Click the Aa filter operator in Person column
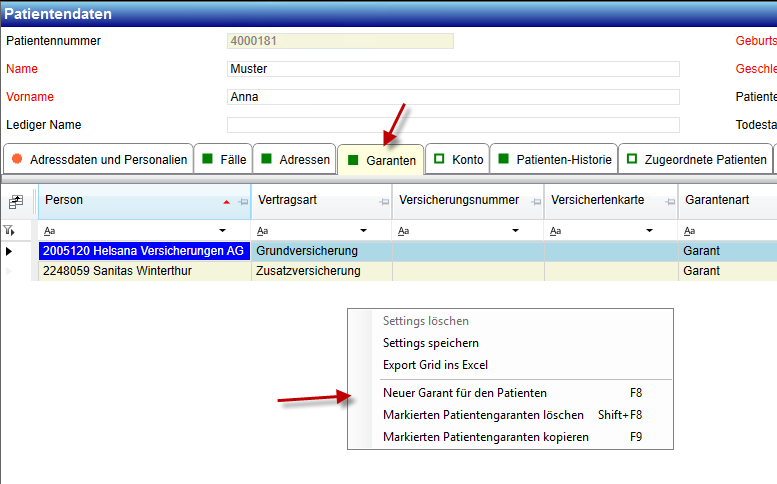 click(50, 231)
